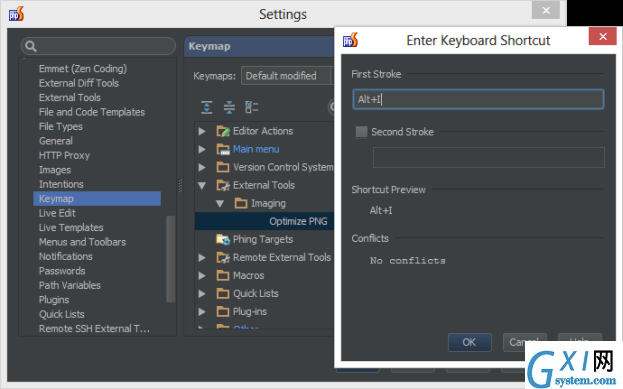Click OK in Enter Keyboard Shortcut dialog

469,343
